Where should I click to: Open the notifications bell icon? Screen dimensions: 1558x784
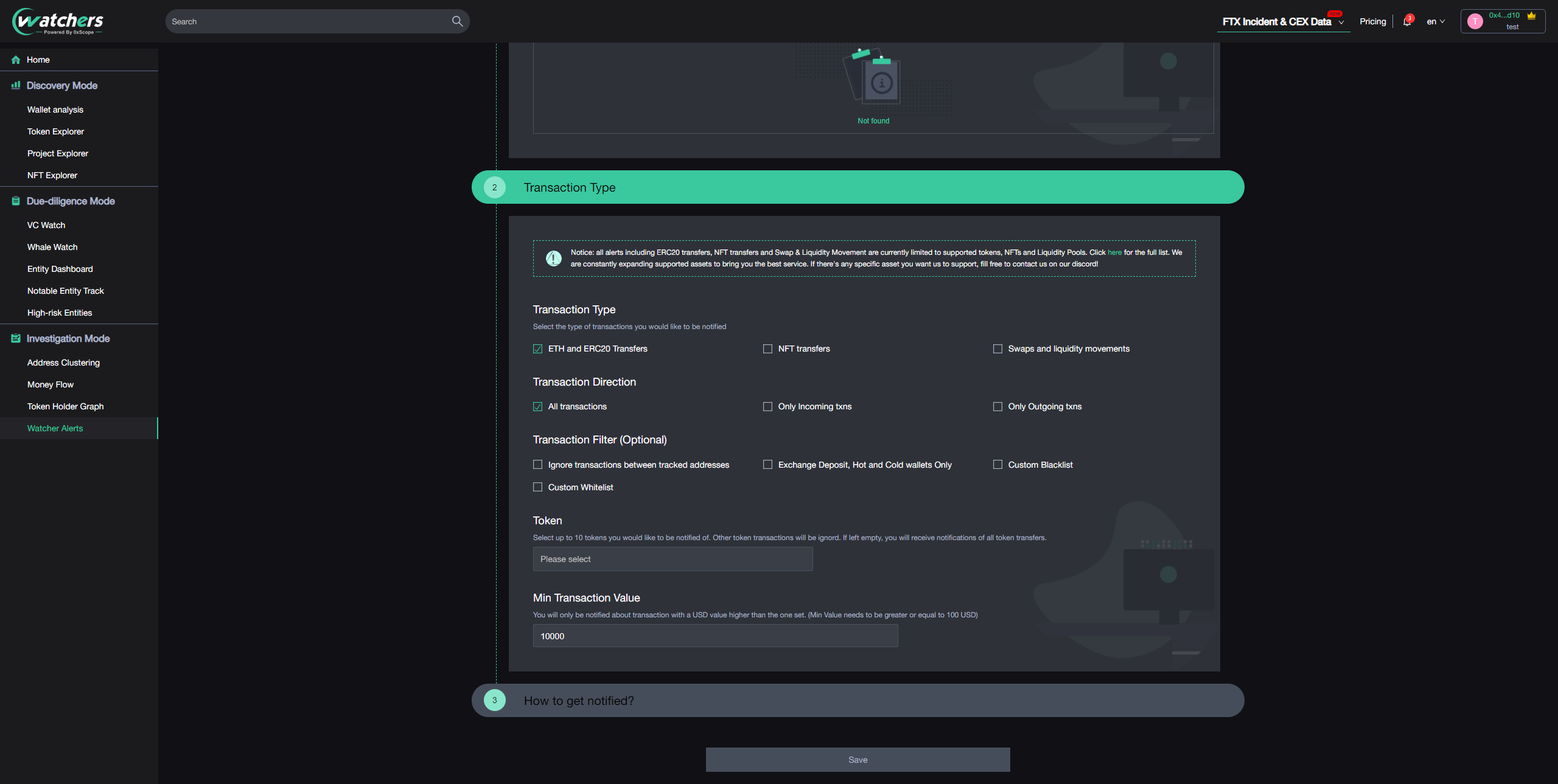(1406, 22)
